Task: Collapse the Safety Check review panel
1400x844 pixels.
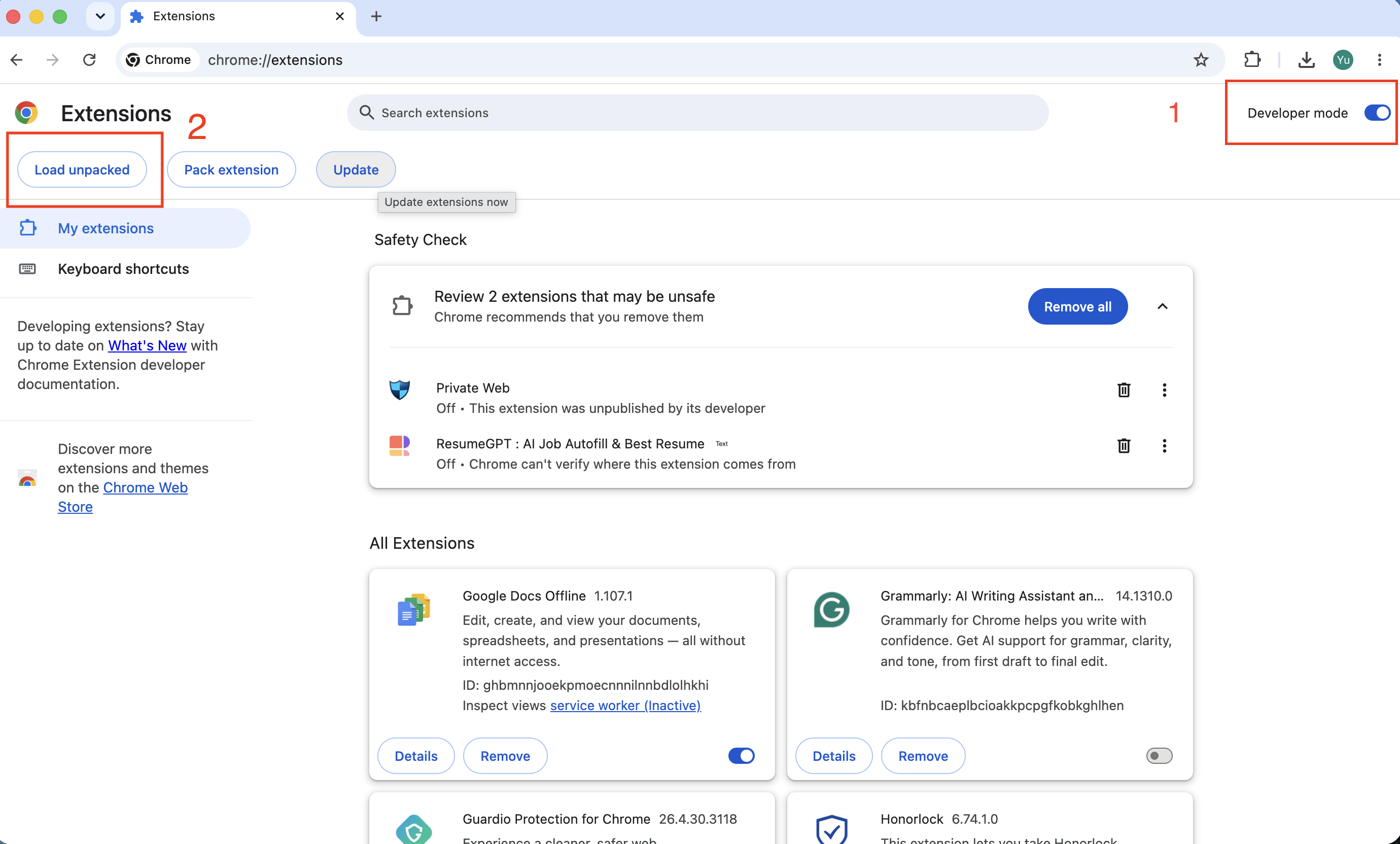Action: click(x=1163, y=306)
